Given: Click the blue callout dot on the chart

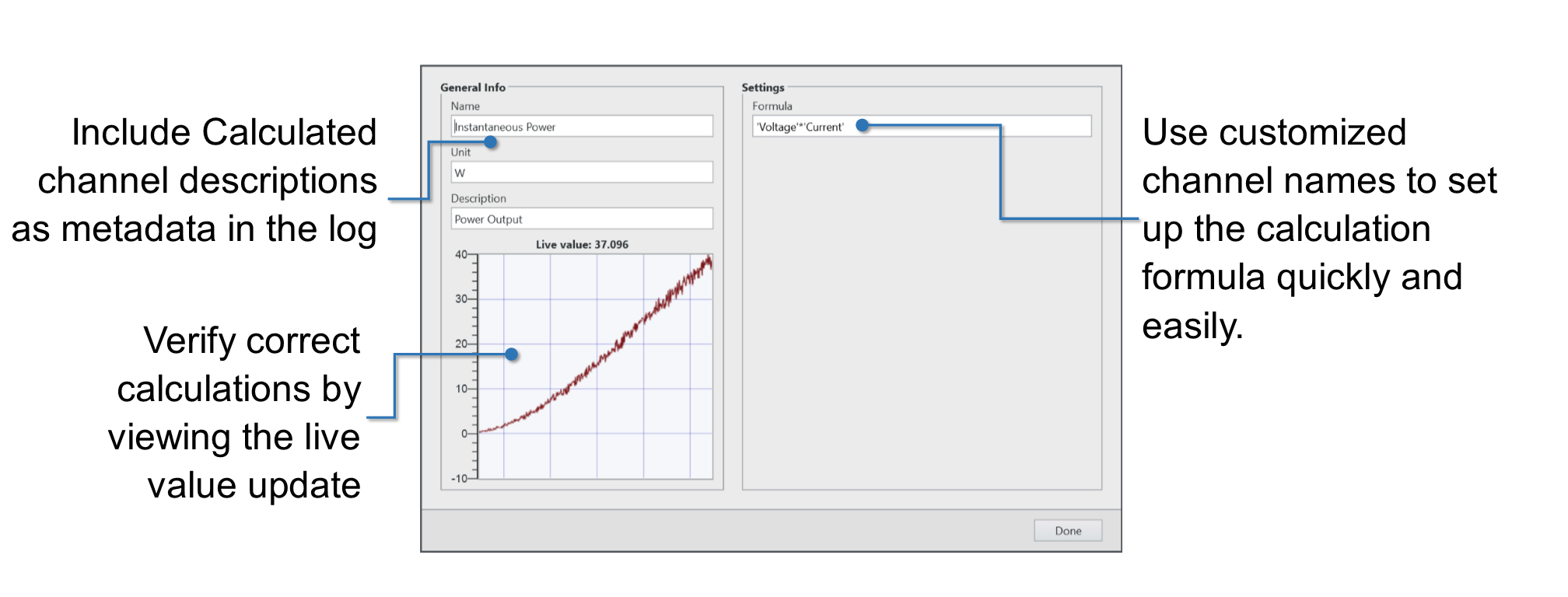Looking at the screenshot, I should (511, 354).
